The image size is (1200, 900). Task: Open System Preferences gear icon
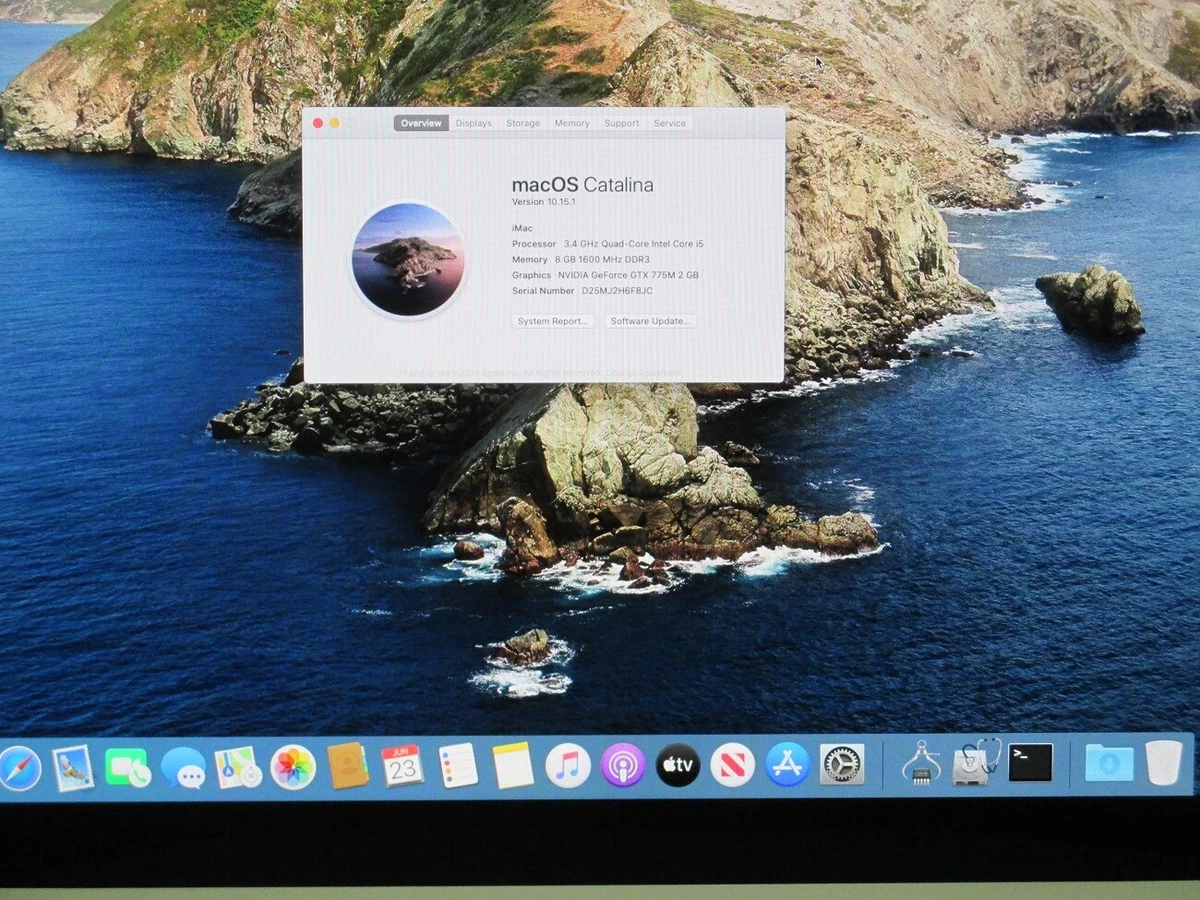[x=842, y=765]
